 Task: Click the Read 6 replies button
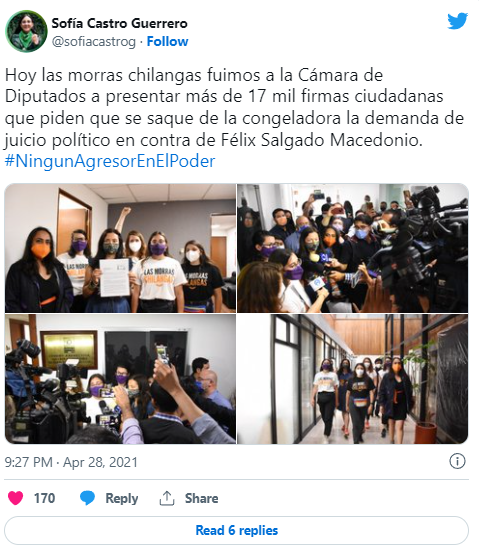click(236, 530)
